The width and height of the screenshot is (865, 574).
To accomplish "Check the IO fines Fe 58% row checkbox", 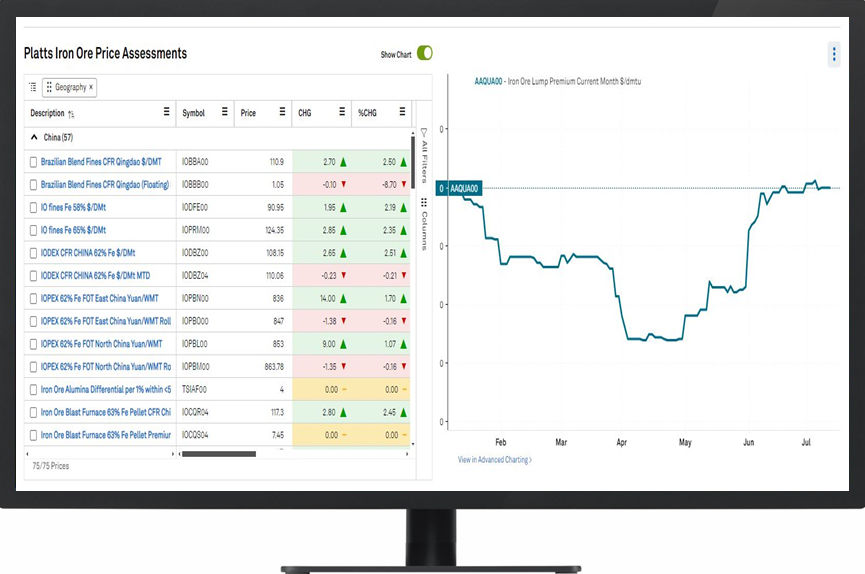I will tap(33, 207).
